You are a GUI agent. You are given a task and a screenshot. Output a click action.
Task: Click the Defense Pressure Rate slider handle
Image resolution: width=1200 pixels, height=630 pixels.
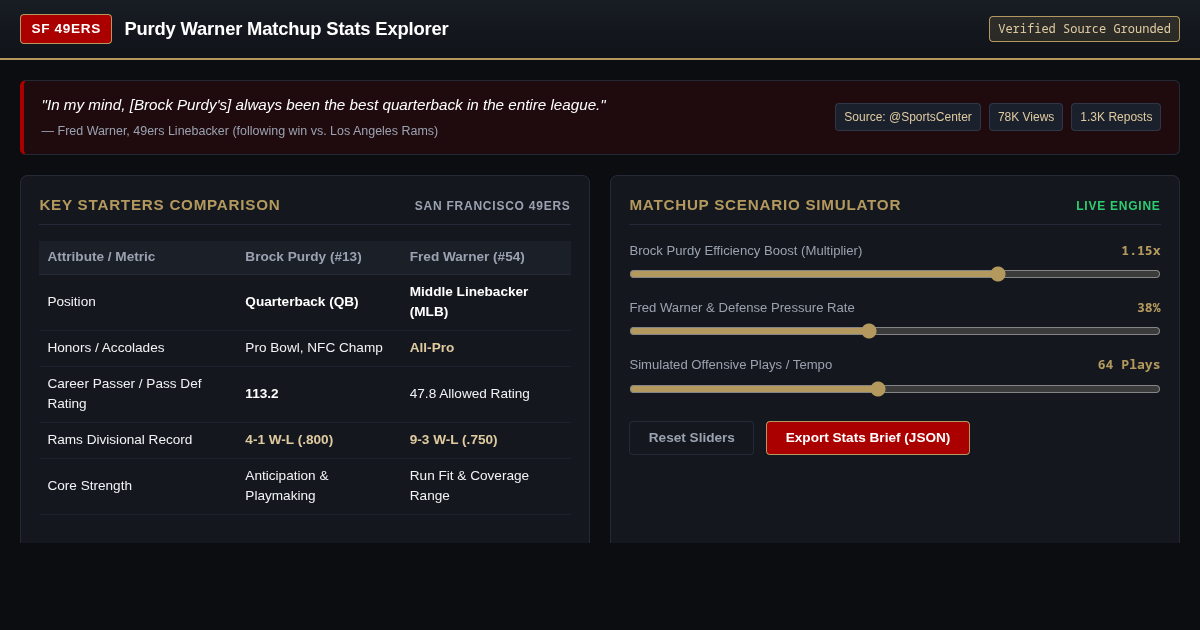tap(869, 331)
